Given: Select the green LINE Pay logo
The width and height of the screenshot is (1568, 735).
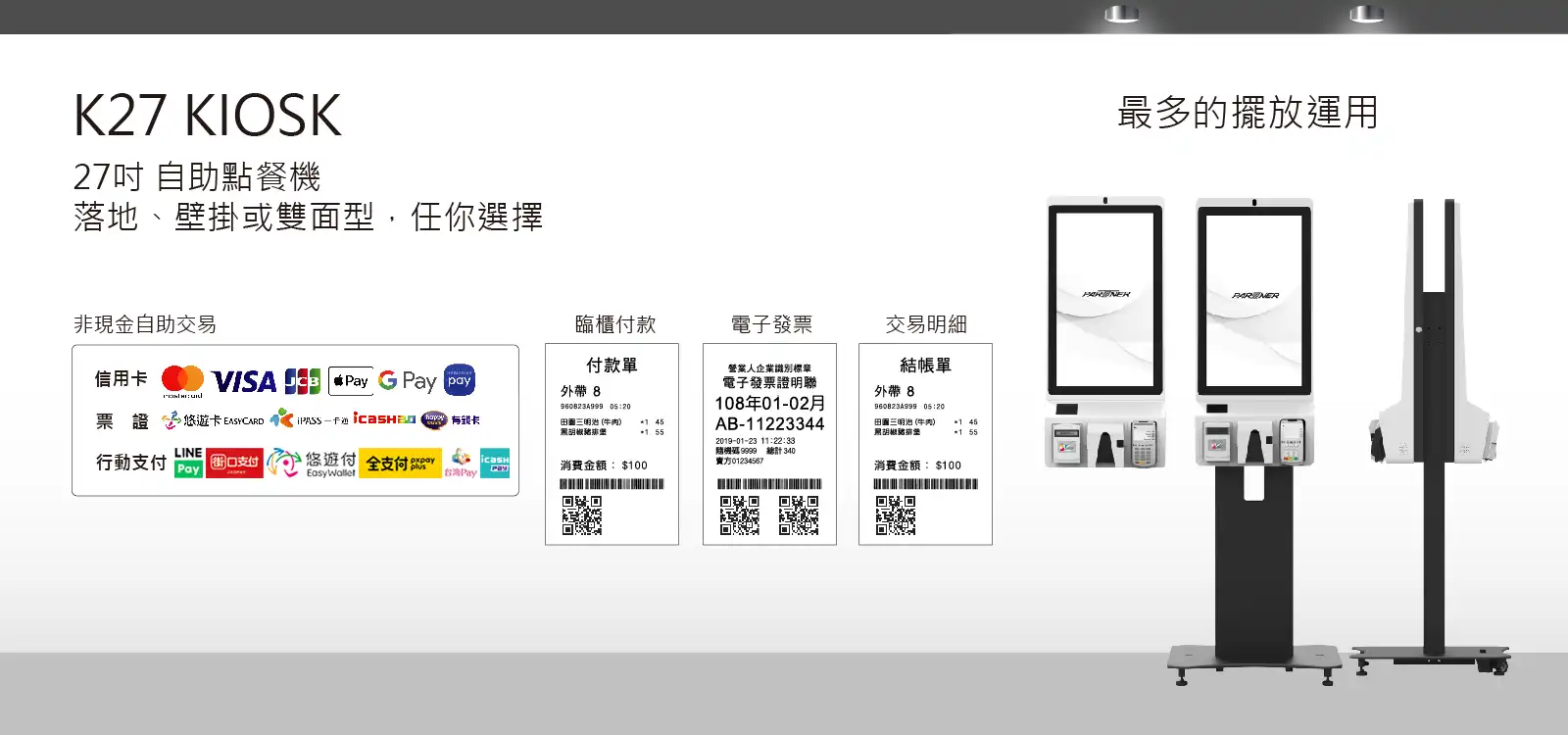Looking at the screenshot, I should (x=188, y=463).
